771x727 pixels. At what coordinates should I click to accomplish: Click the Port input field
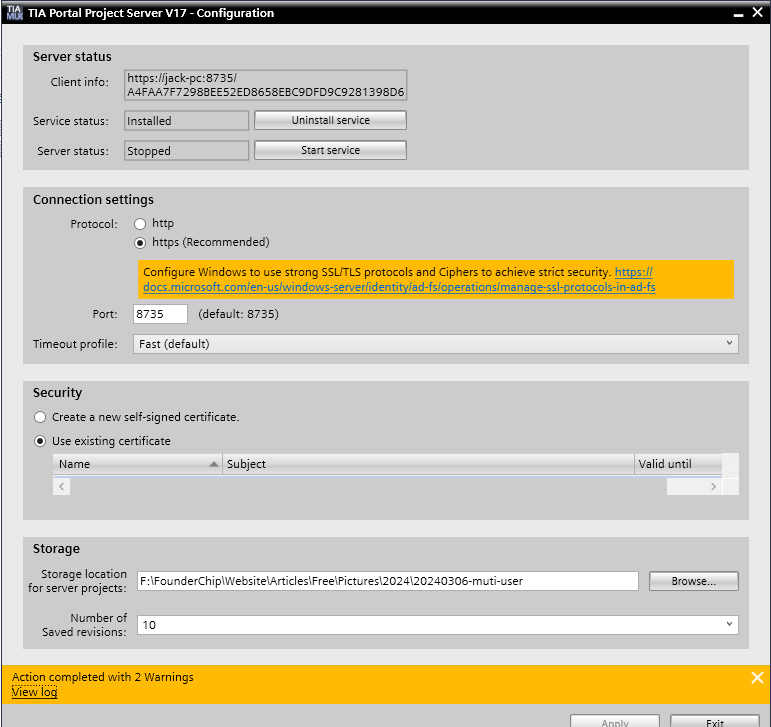tap(160, 314)
